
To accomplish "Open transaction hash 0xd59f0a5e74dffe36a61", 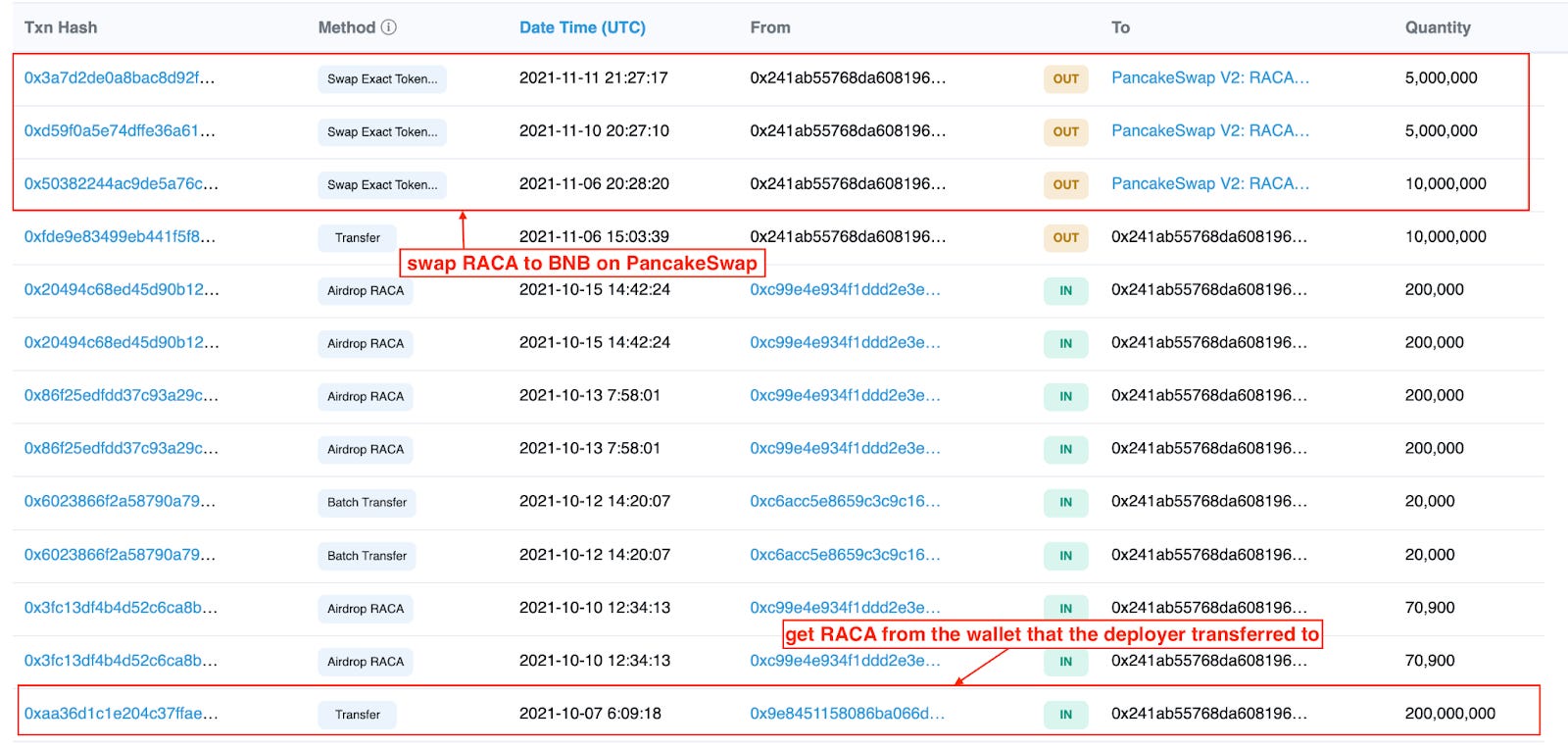I will tap(120, 131).
